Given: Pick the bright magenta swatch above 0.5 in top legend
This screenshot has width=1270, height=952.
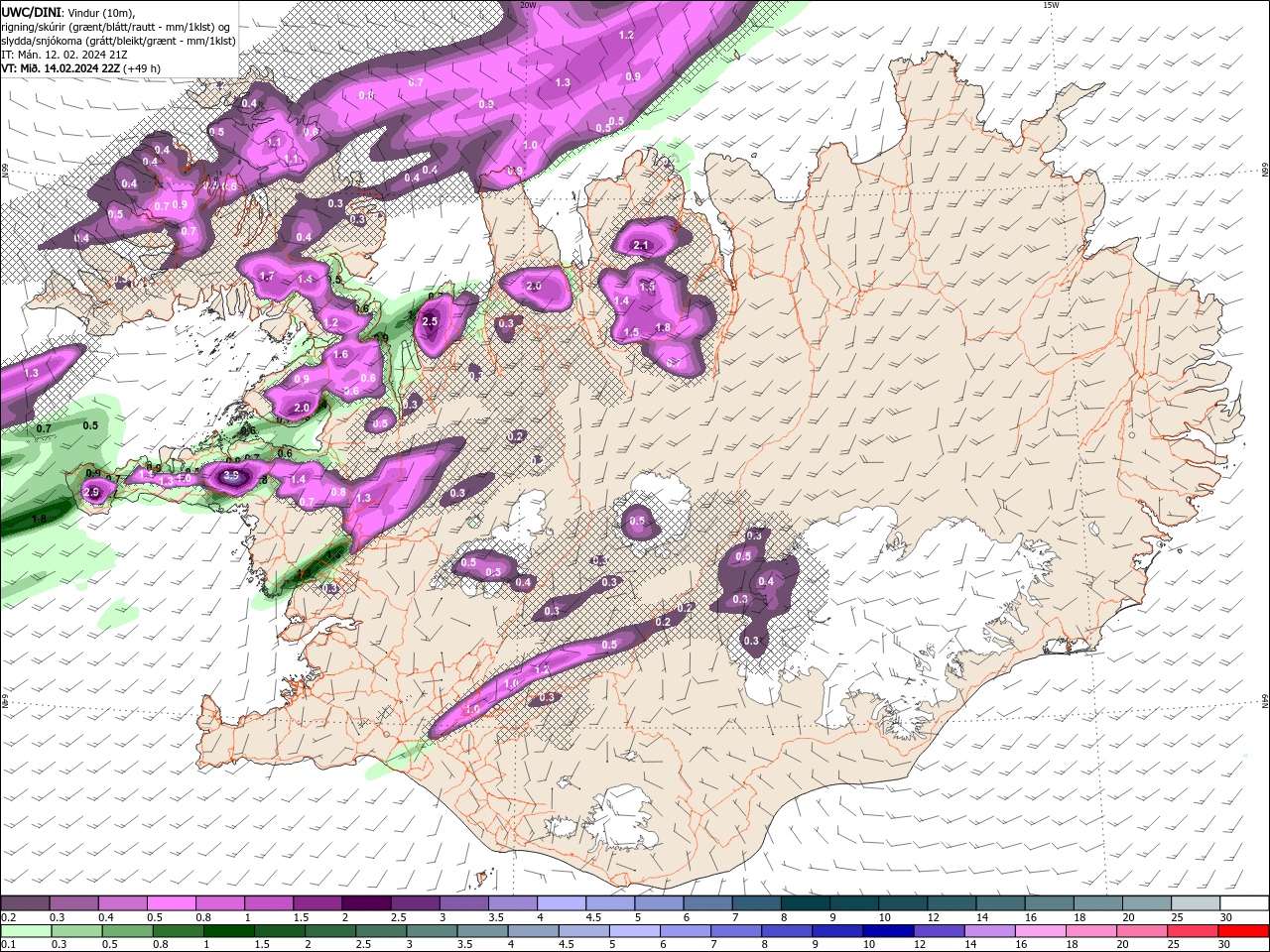Looking at the screenshot, I should coord(172,903).
